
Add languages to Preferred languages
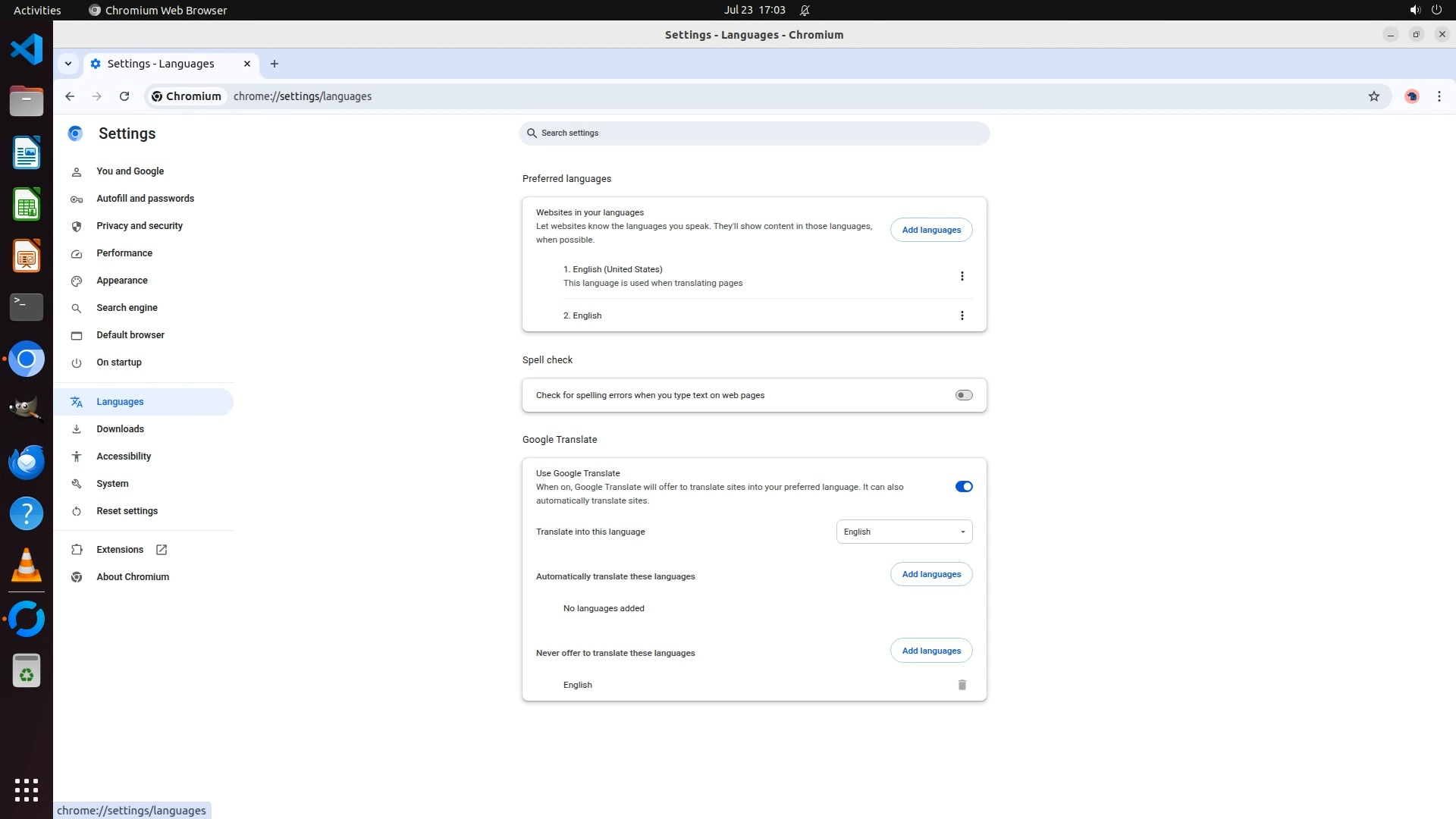click(930, 230)
